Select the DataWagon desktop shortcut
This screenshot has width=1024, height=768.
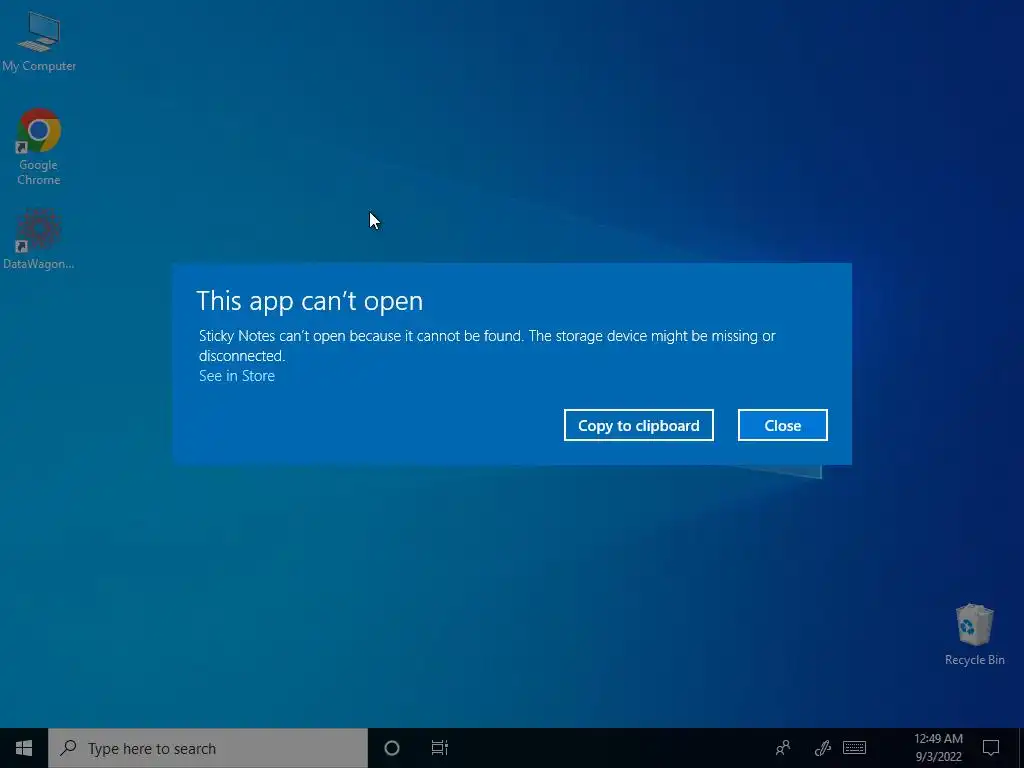click(x=39, y=239)
